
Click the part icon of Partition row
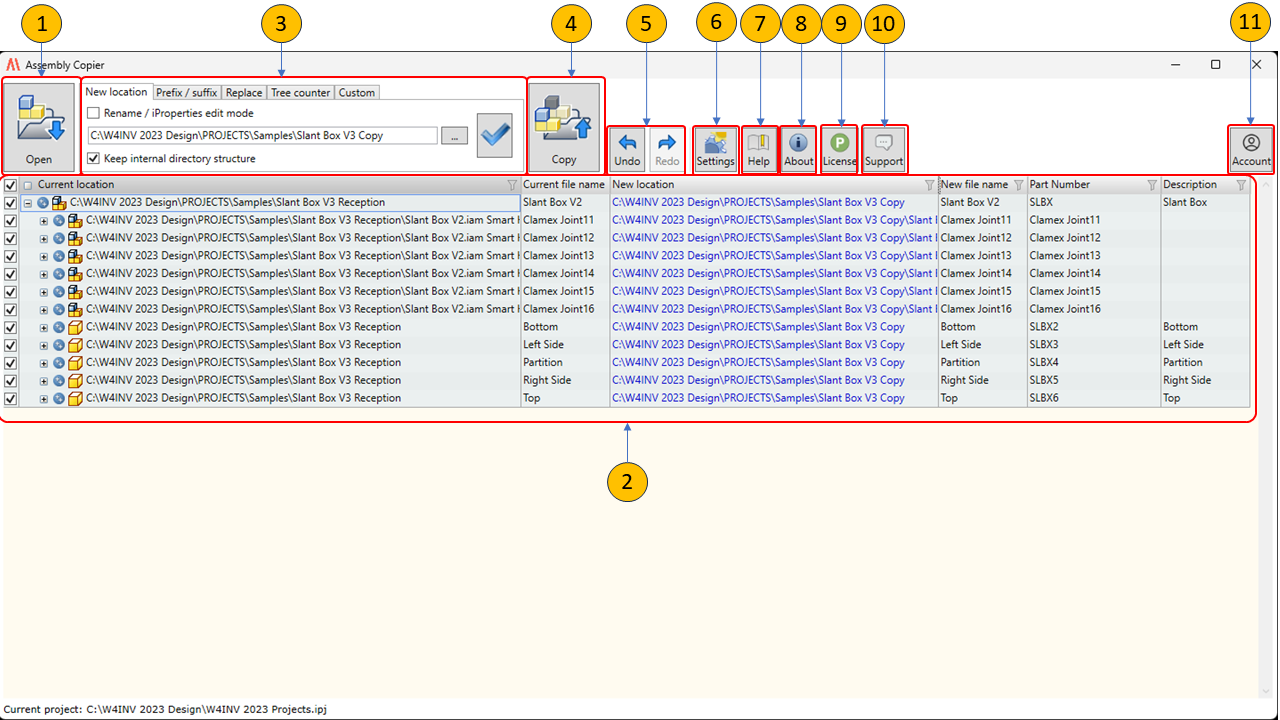coord(75,363)
